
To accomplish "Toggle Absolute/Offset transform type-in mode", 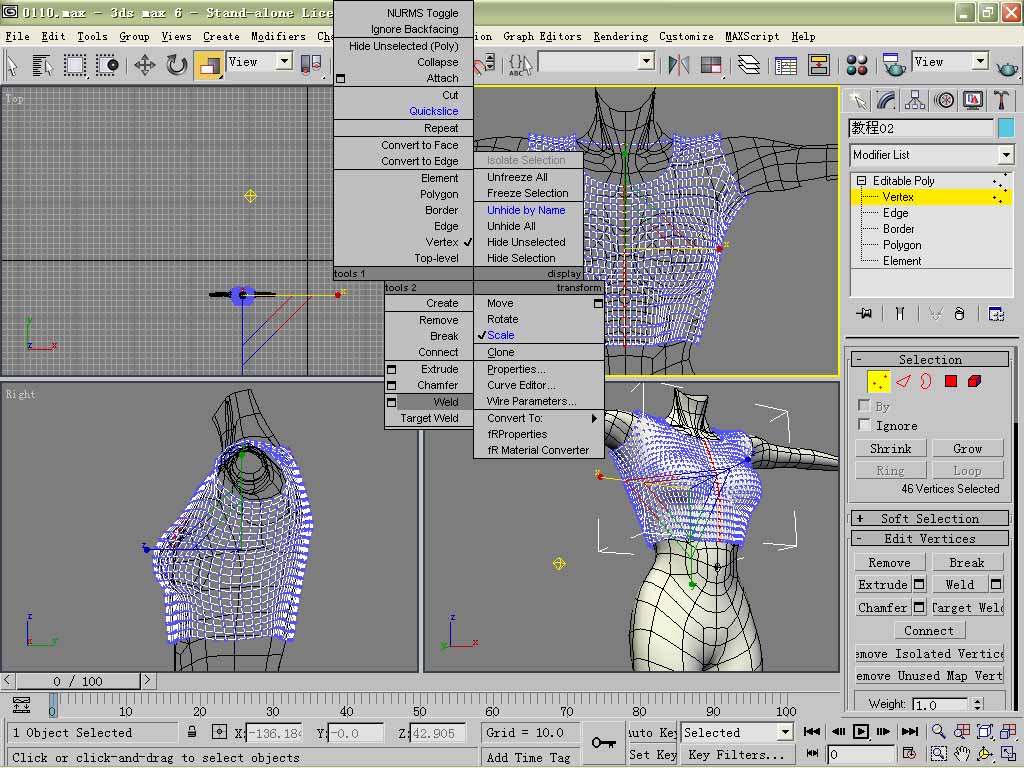I will pos(219,733).
